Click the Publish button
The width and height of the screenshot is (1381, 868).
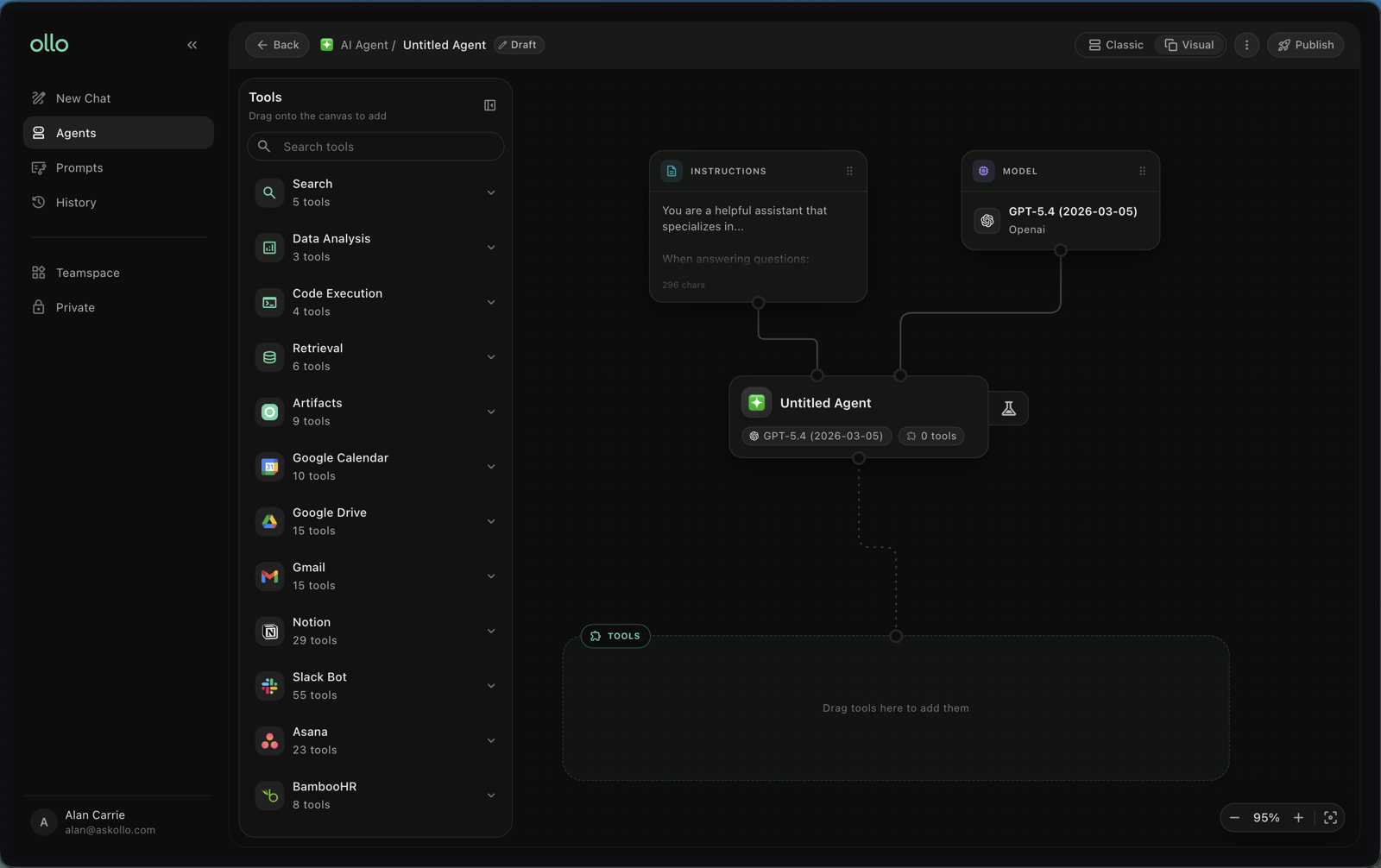point(1305,45)
